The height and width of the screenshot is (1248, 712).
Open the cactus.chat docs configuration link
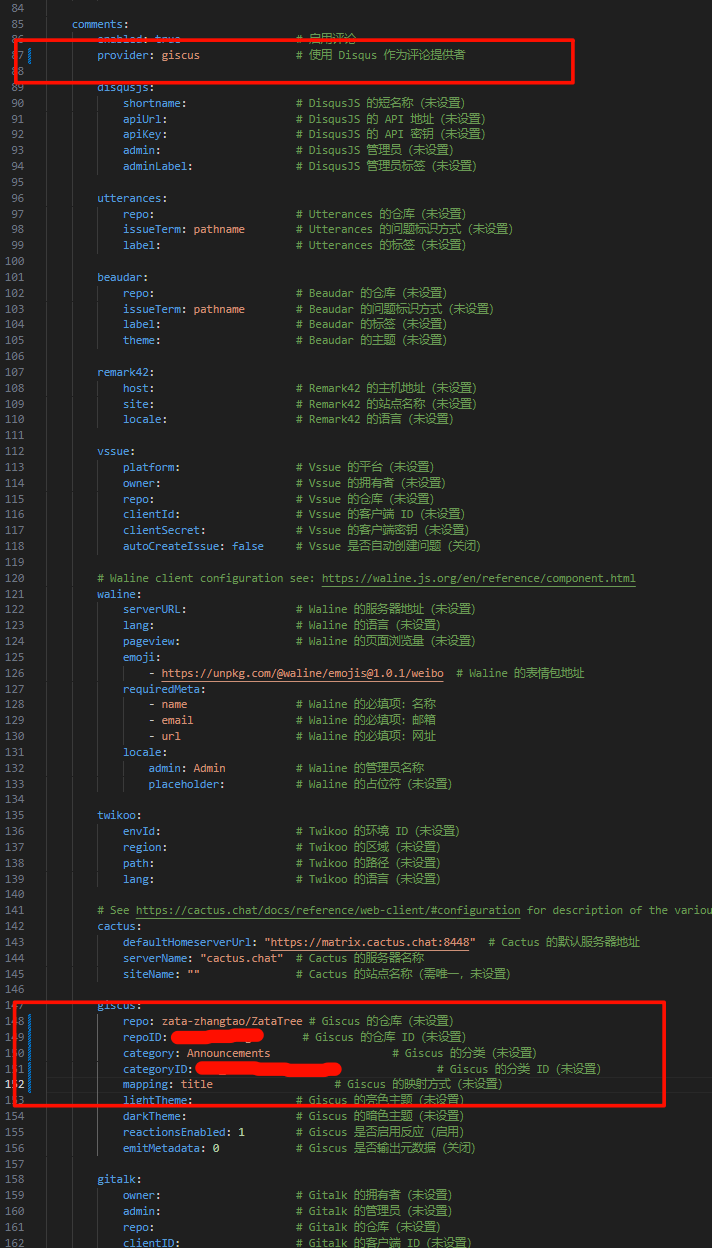(x=328, y=910)
